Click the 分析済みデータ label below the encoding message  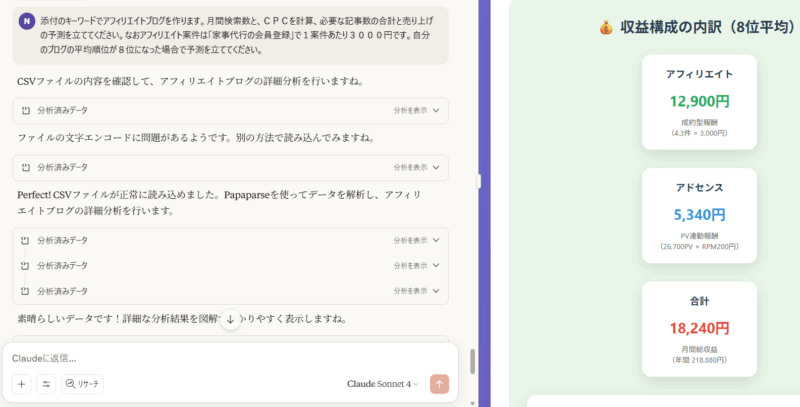pos(62,167)
